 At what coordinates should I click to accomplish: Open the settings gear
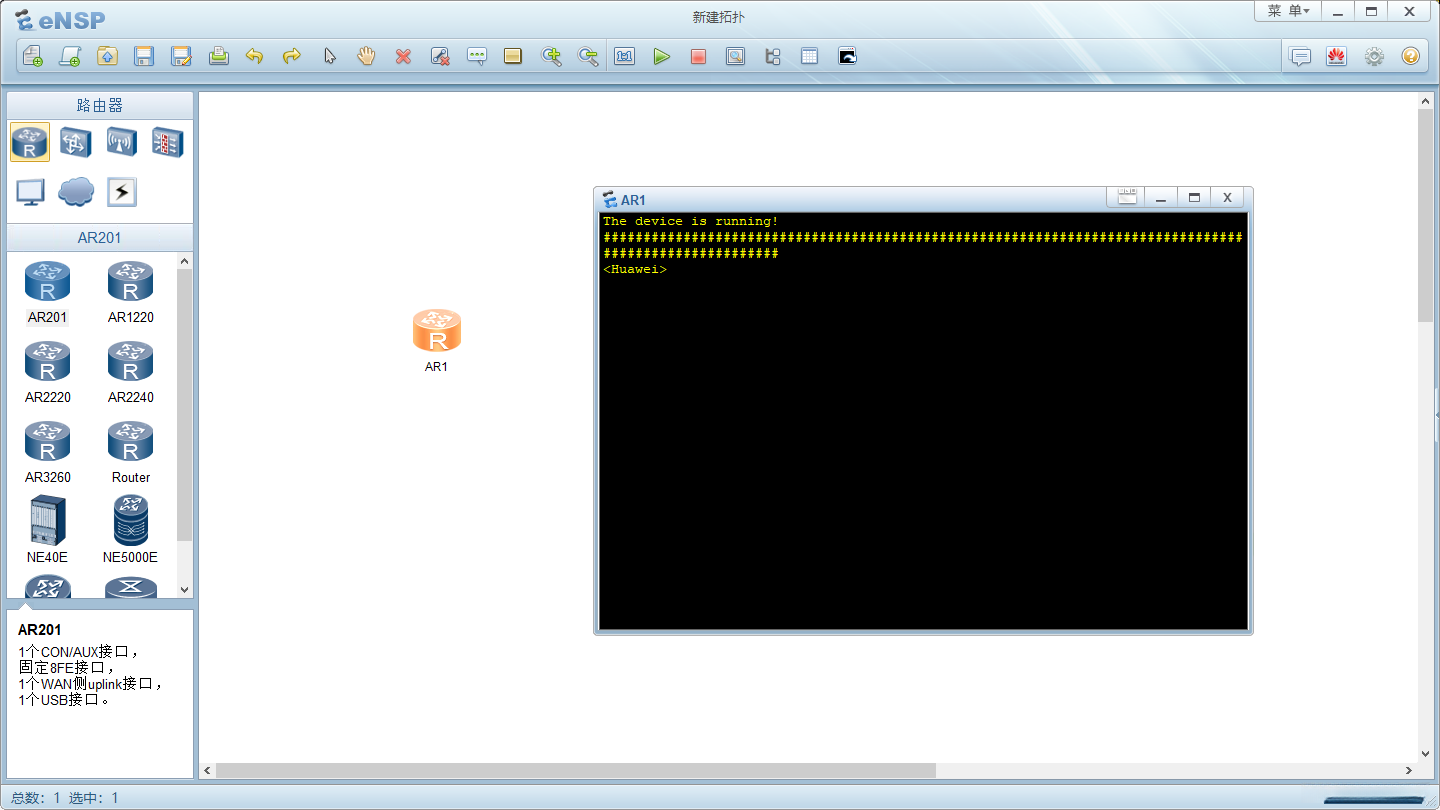point(1374,56)
